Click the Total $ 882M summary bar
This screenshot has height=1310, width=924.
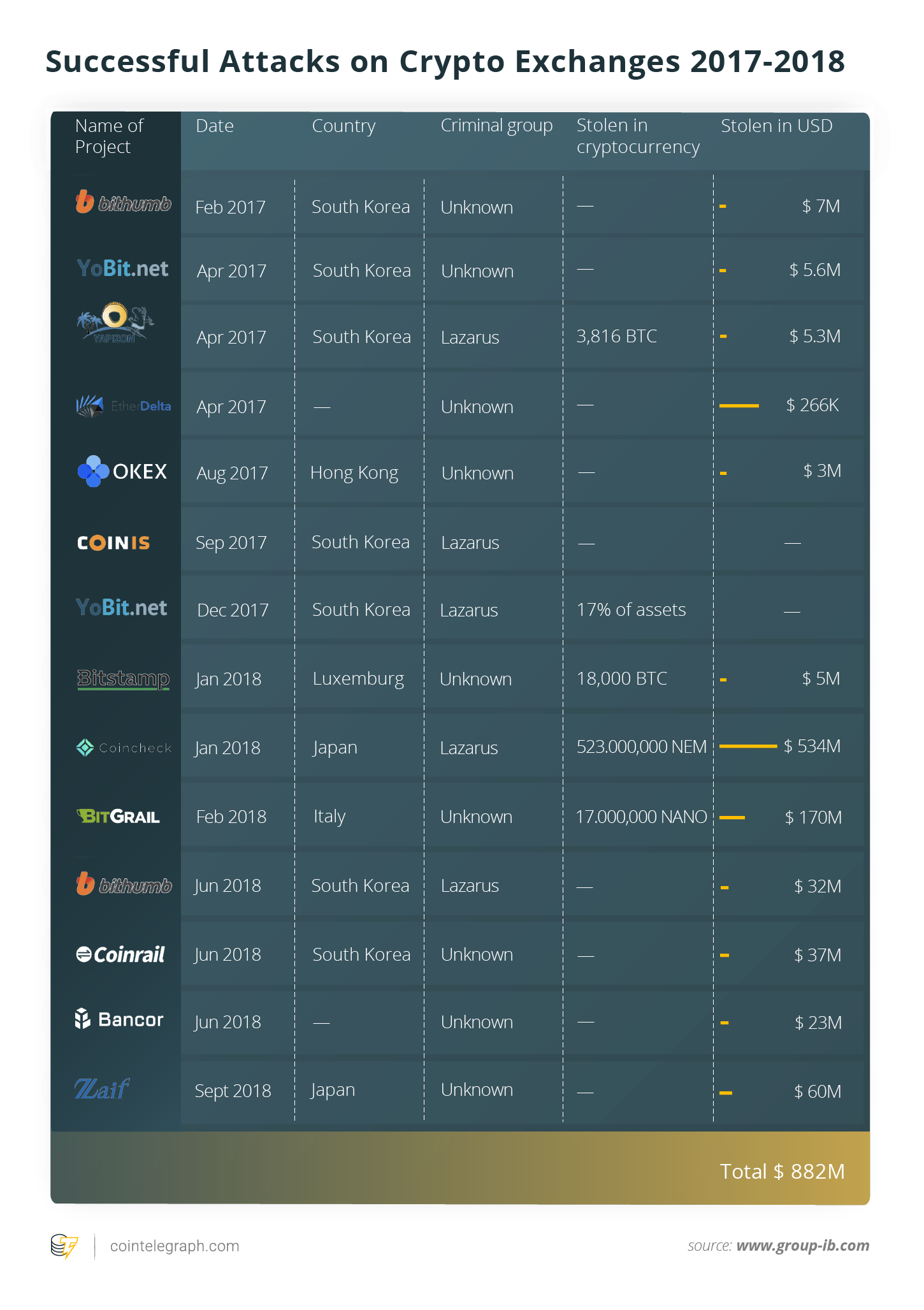click(460, 1168)
